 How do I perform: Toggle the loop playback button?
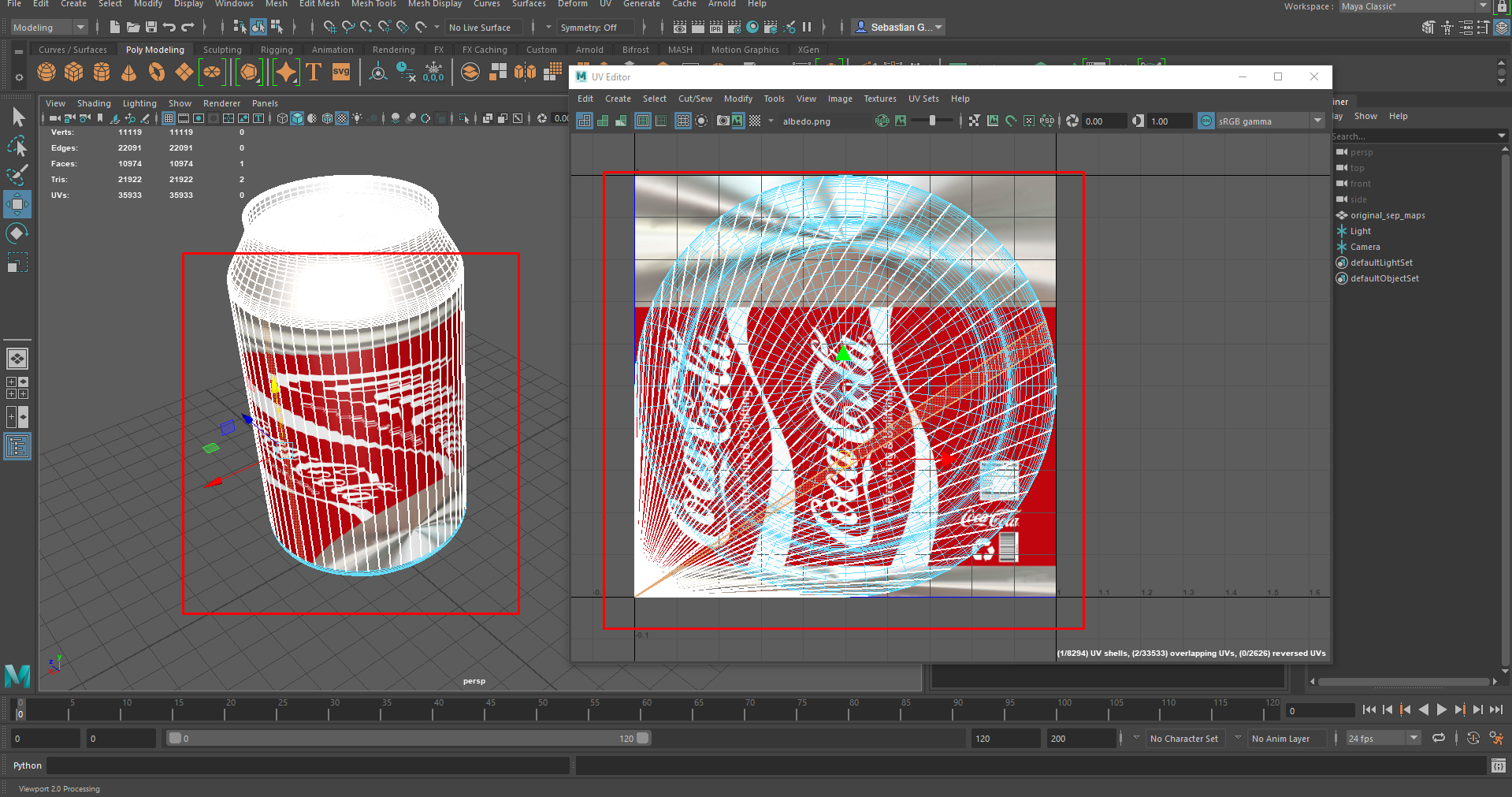click(1438, 739)
